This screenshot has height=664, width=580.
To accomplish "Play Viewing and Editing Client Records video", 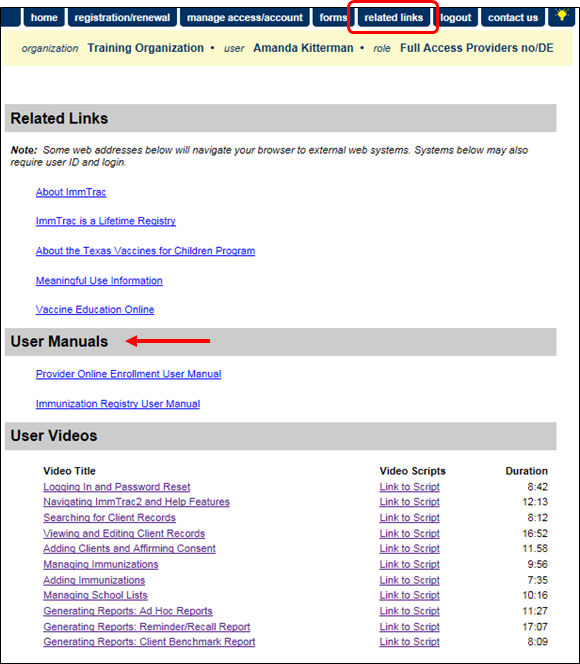I will (x=124, y=534).
